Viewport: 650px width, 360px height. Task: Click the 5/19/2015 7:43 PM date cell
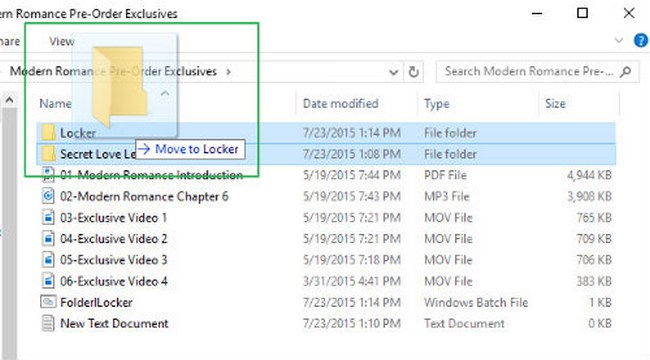(x=352, y=196)
